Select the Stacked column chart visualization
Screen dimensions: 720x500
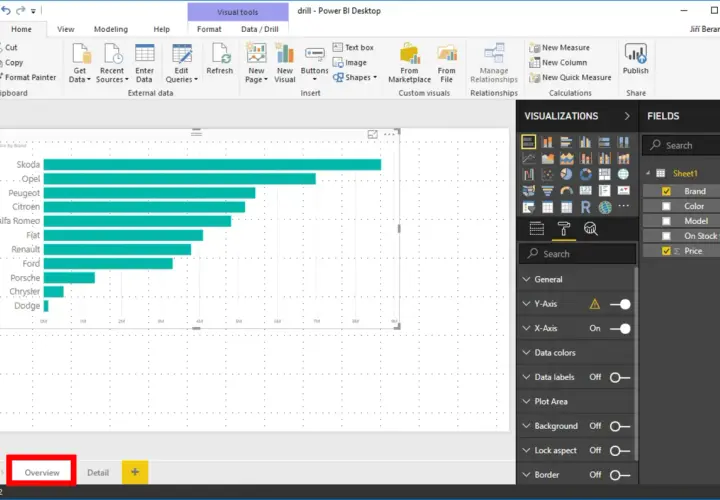coord(547,142)
